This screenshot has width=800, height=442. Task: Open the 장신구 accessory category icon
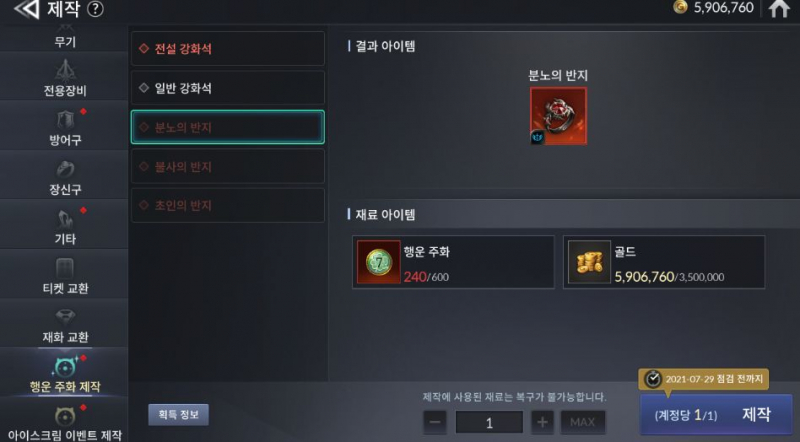[65, 168]
